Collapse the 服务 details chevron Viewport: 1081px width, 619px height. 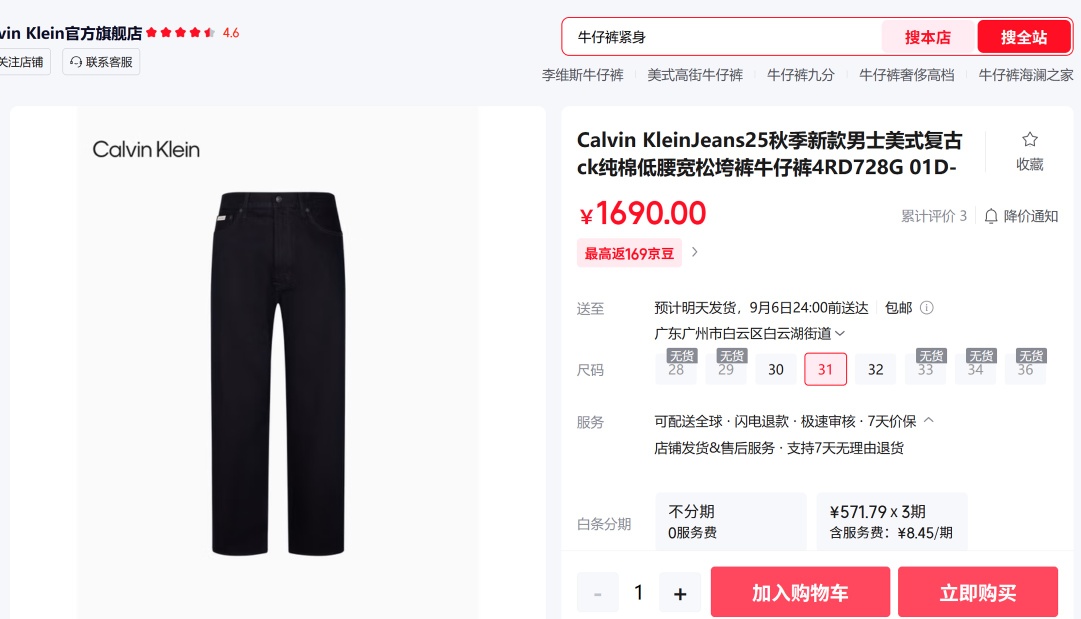tap(929, 420)
